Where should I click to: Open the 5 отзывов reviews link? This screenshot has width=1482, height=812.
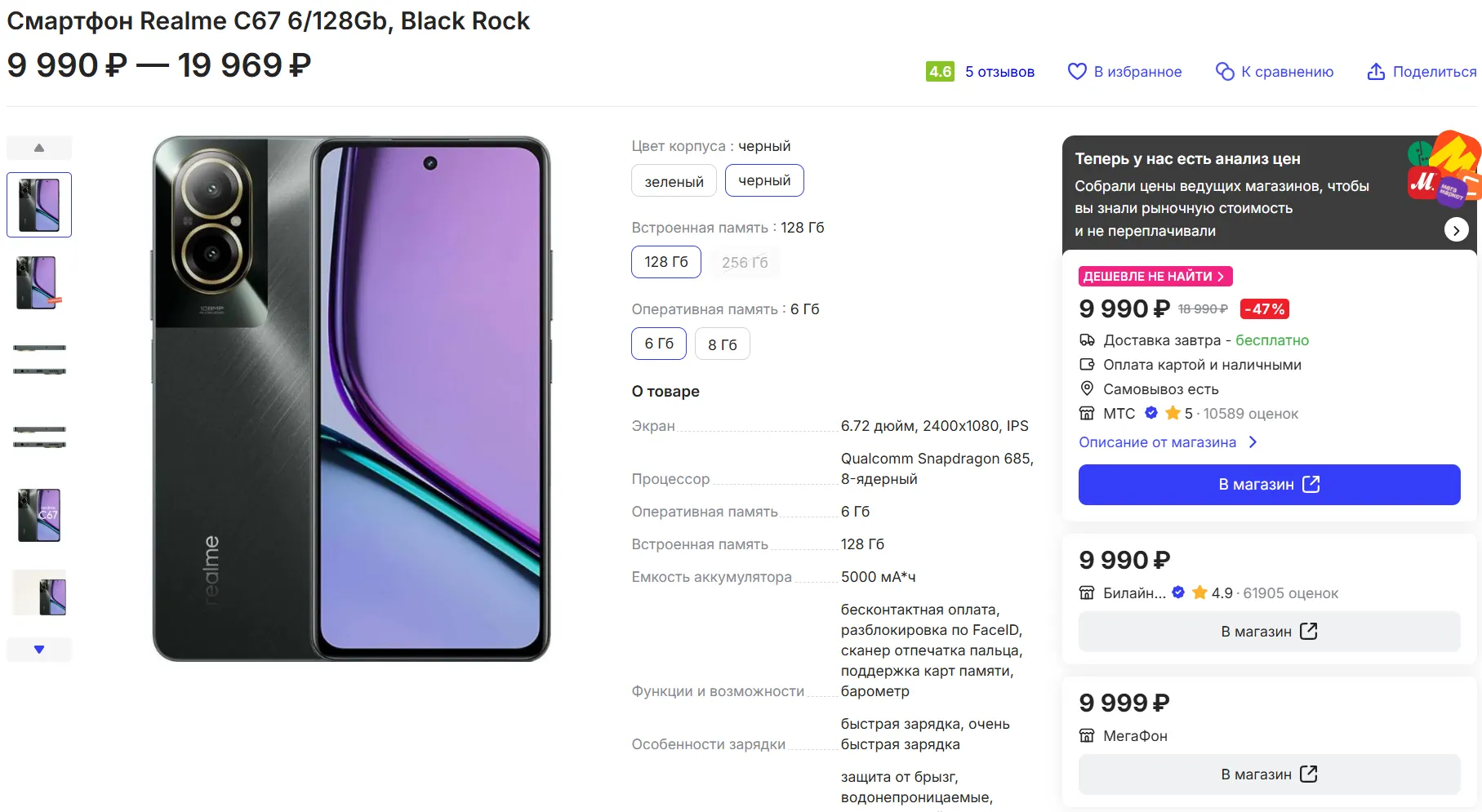[999, 72]
